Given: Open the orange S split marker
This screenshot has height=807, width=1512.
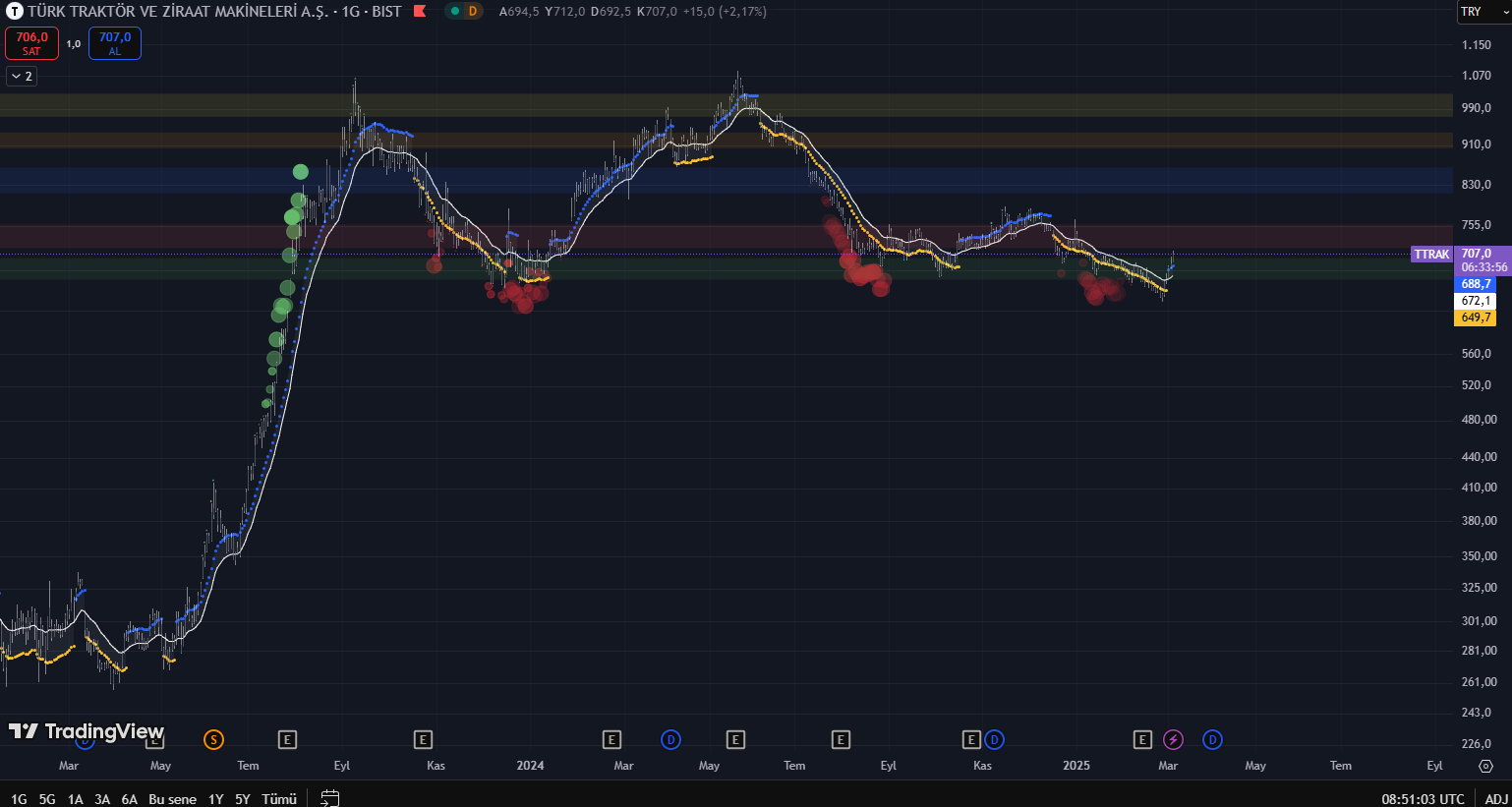Looking at the screenshot, I should coord(213,740).
